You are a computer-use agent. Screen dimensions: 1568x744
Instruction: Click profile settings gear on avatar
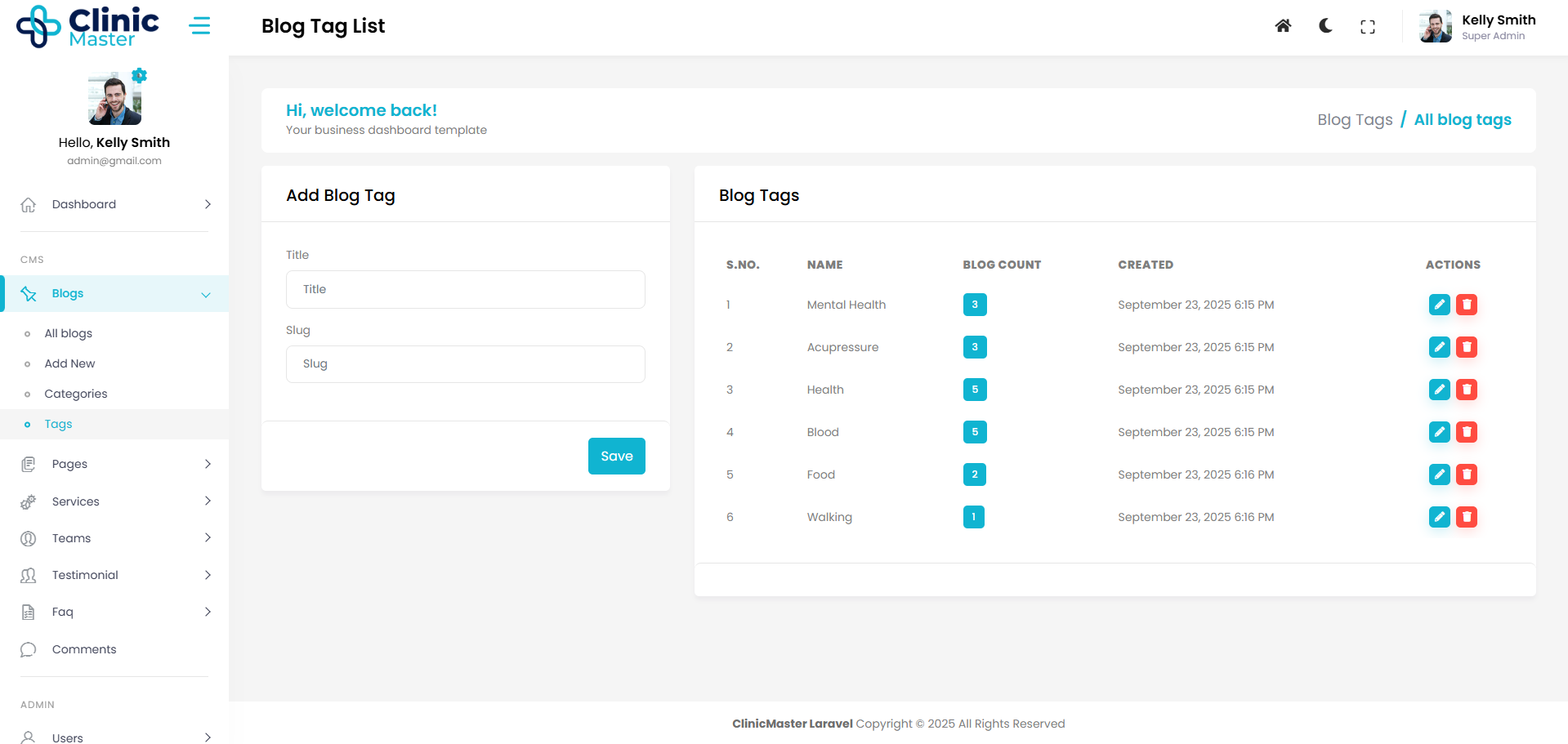[x=140, y=76]
